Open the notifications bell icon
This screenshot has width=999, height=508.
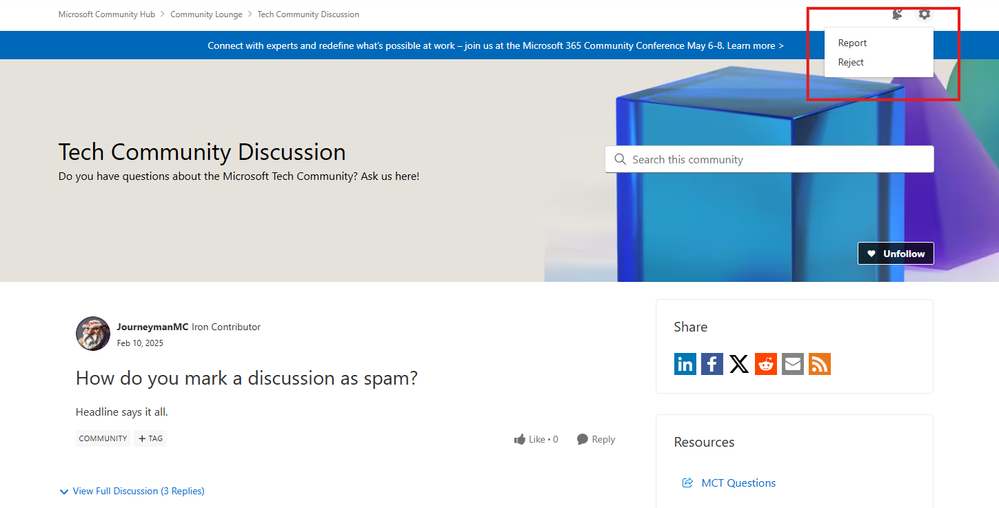click(897, 14)
